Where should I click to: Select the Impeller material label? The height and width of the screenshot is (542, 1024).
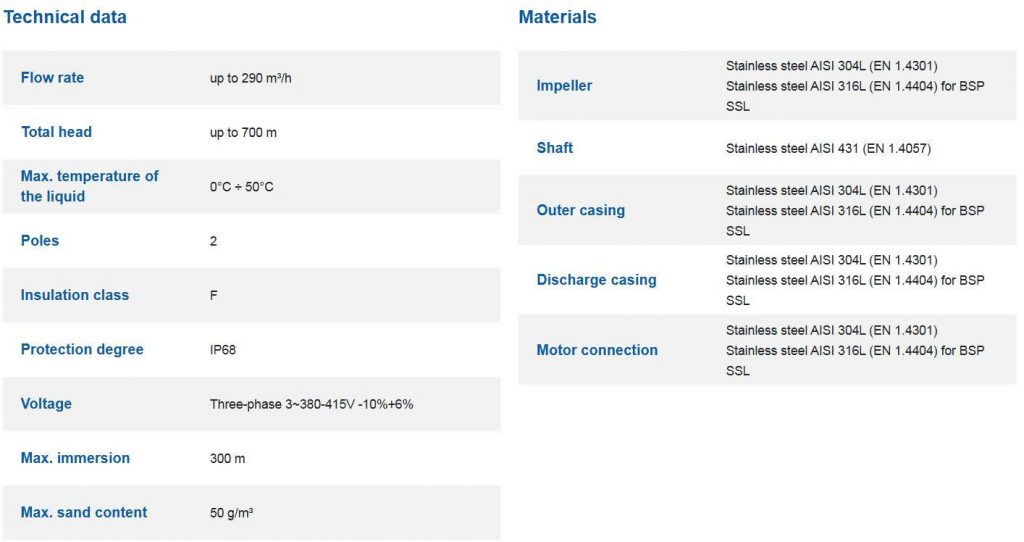click(564, 86)
